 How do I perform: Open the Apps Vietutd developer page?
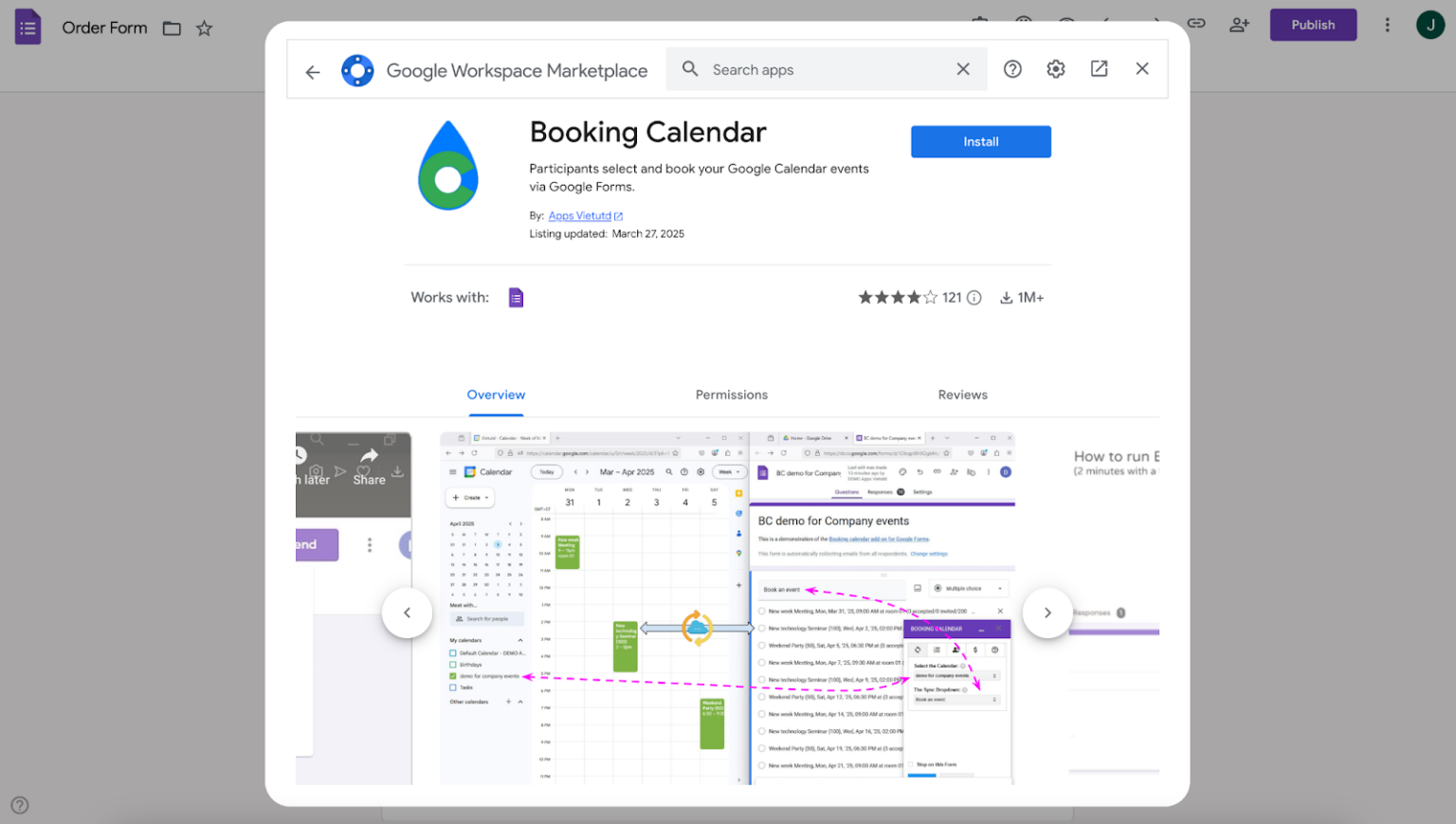pos(579,215)
